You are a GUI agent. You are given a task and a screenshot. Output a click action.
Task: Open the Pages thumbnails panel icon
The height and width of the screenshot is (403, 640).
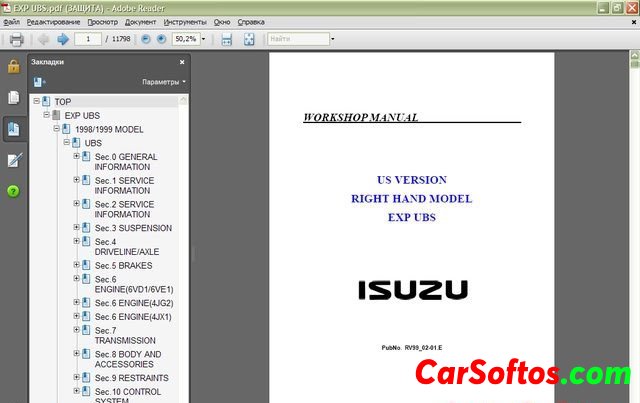pyautogui.click(x=14, y=98)
